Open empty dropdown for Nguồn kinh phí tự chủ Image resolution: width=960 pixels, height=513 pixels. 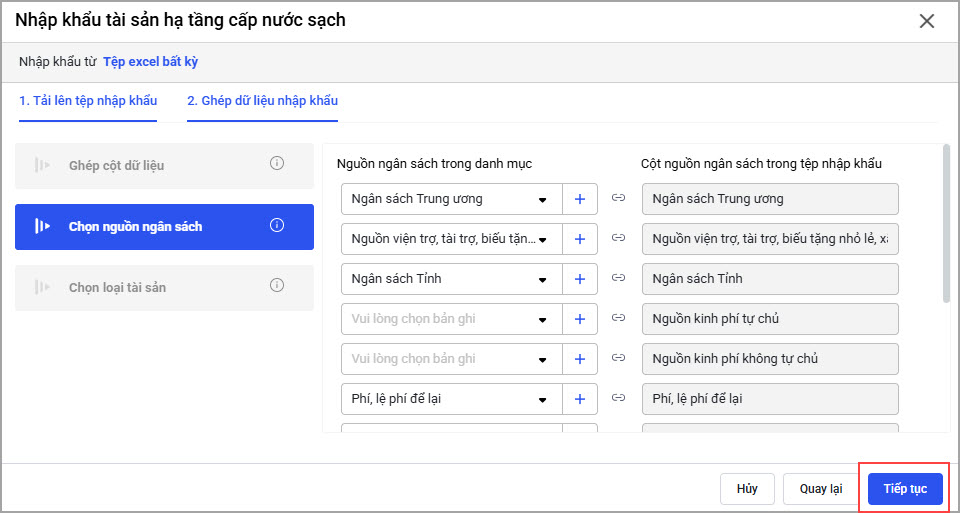coord(451,319)
